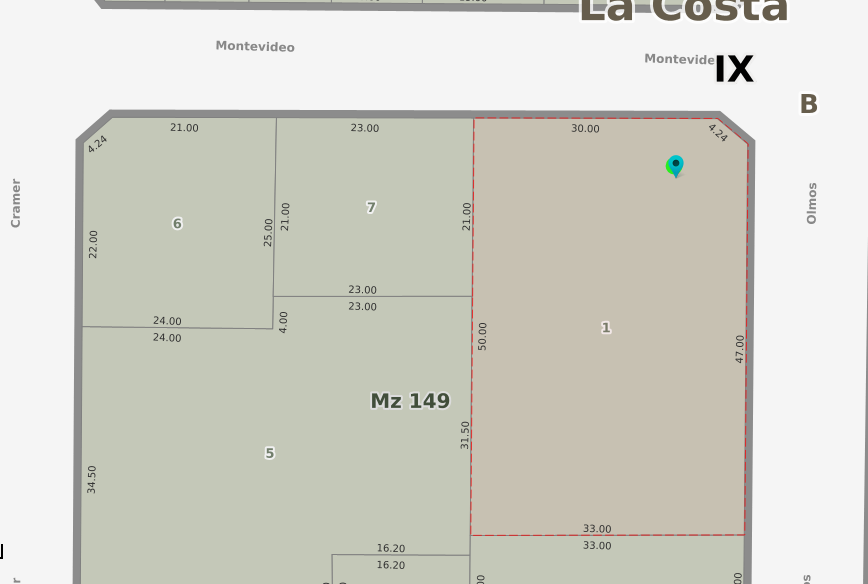Click the 31.50 dimension label

tap(465, 434)
